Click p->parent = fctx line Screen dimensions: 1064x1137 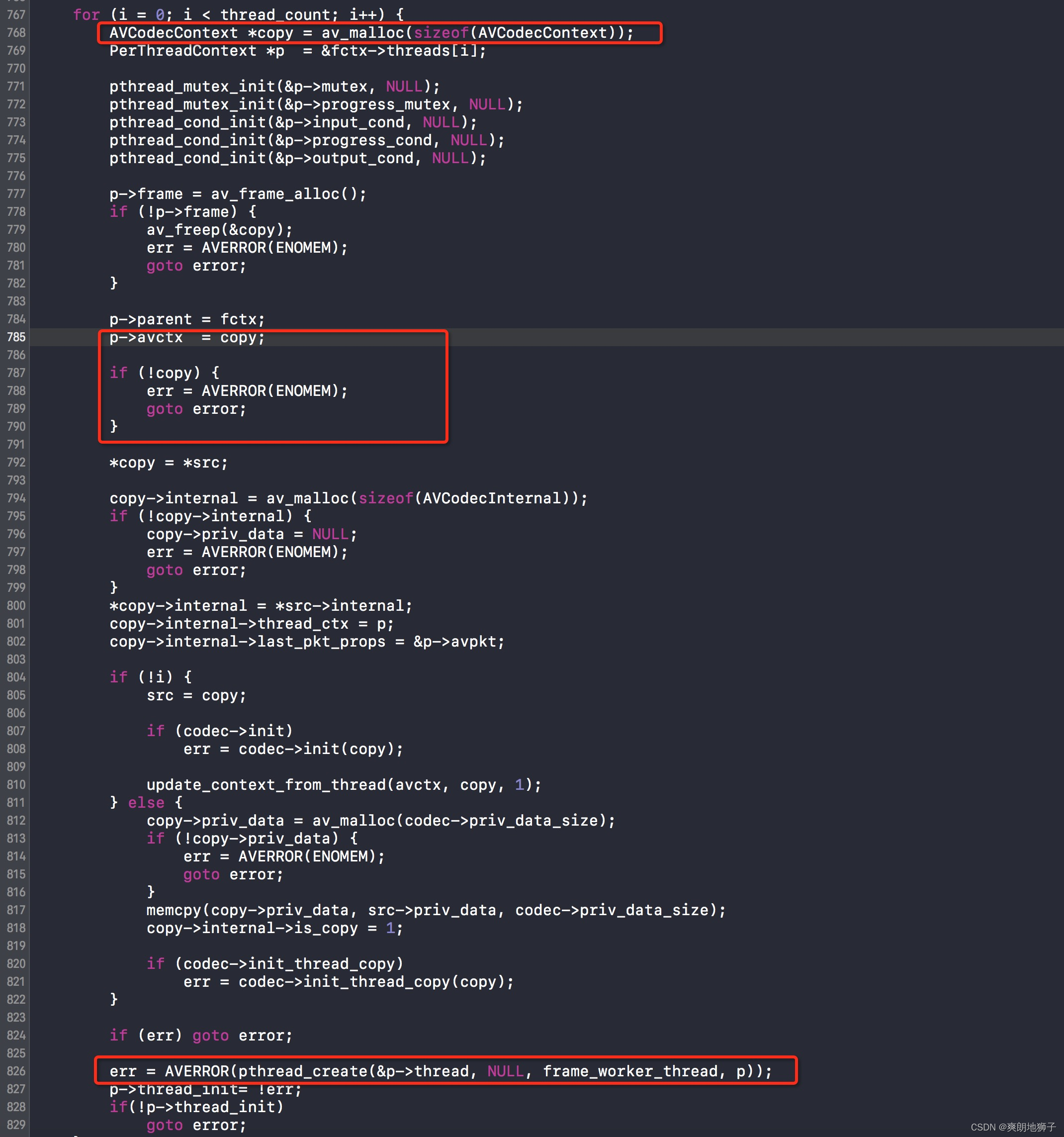187,319
